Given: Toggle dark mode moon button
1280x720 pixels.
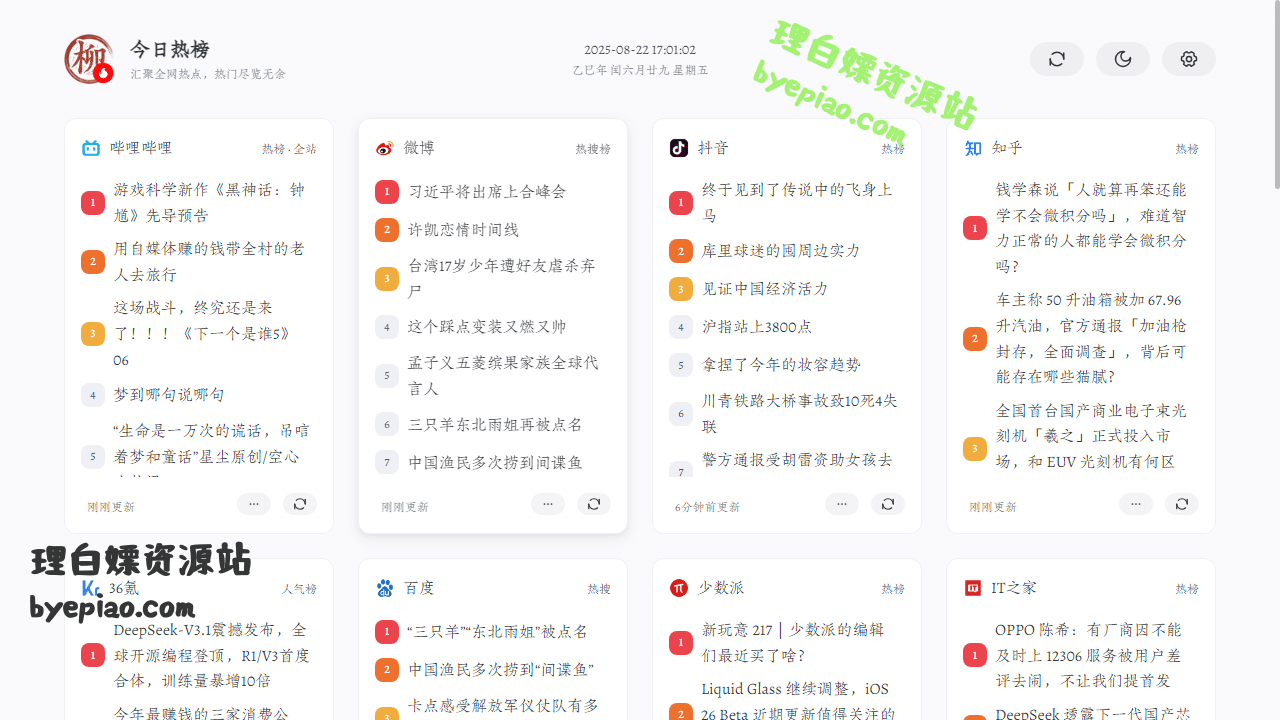Looking at the screenshot, I should [x=1123, y=59].
